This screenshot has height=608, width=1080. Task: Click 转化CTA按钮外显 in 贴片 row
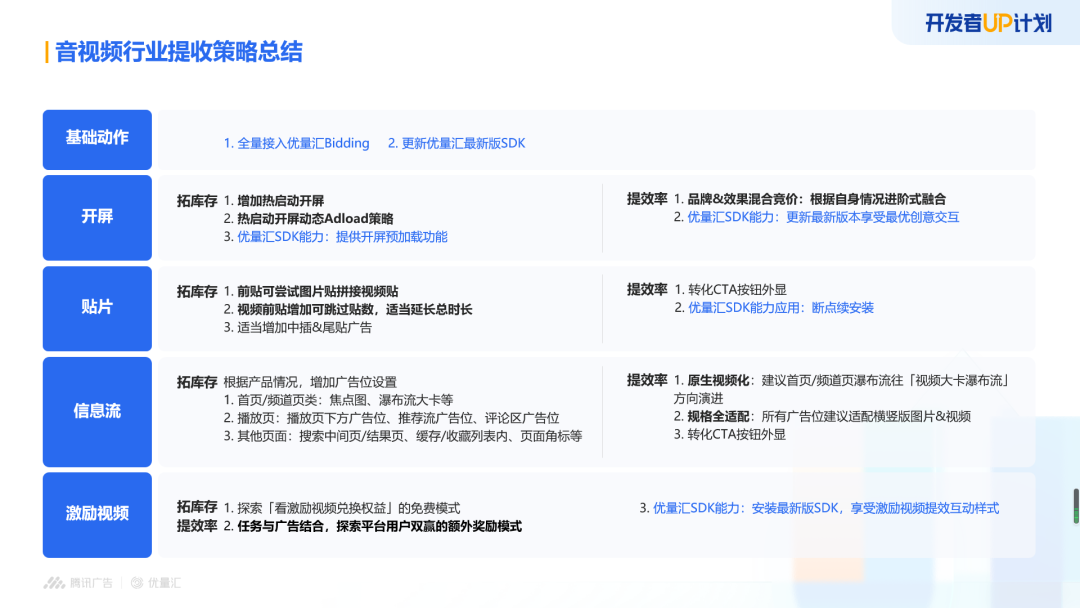click(737, 290)
